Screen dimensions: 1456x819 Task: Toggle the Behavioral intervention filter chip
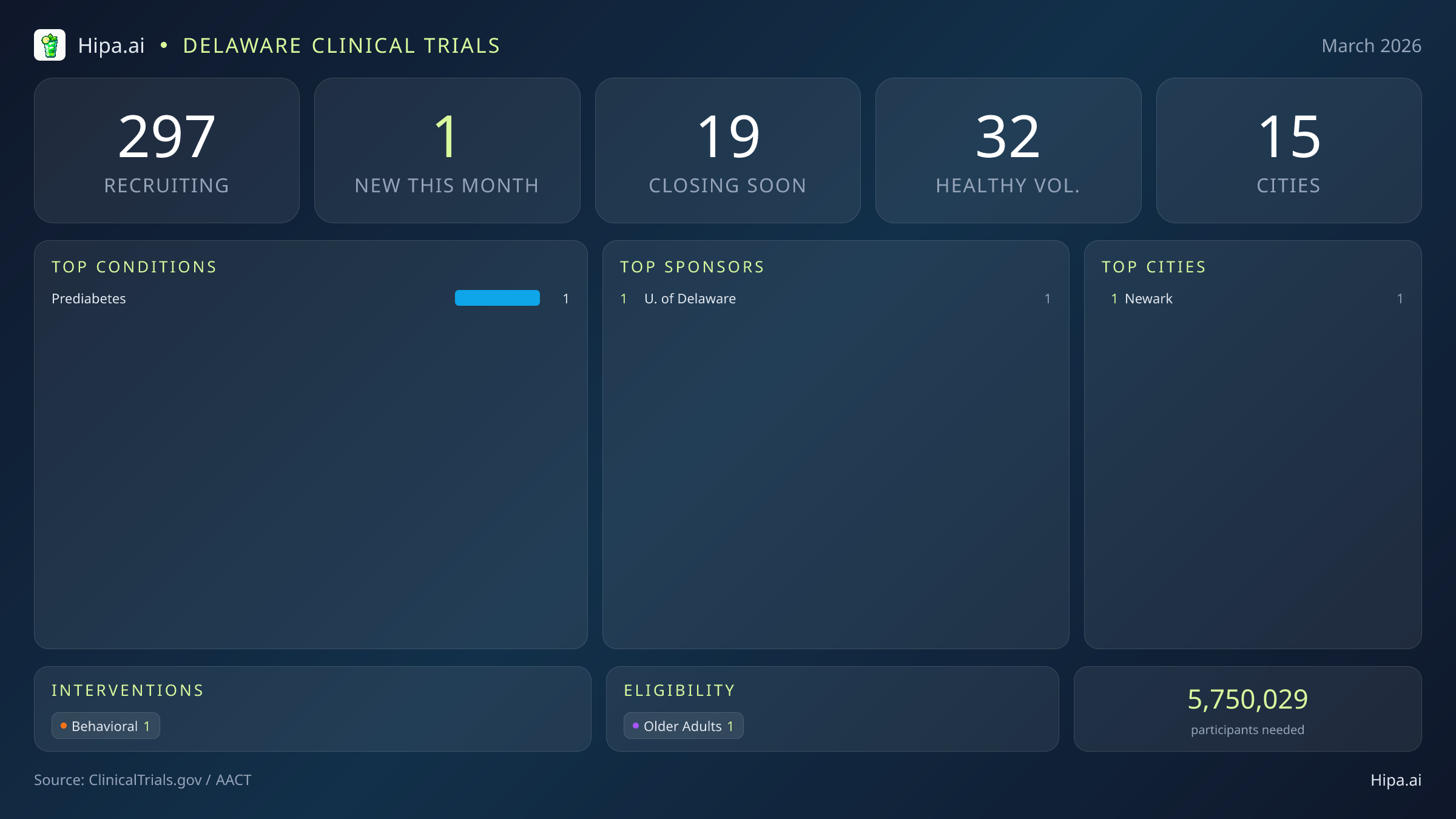[106, 725]
